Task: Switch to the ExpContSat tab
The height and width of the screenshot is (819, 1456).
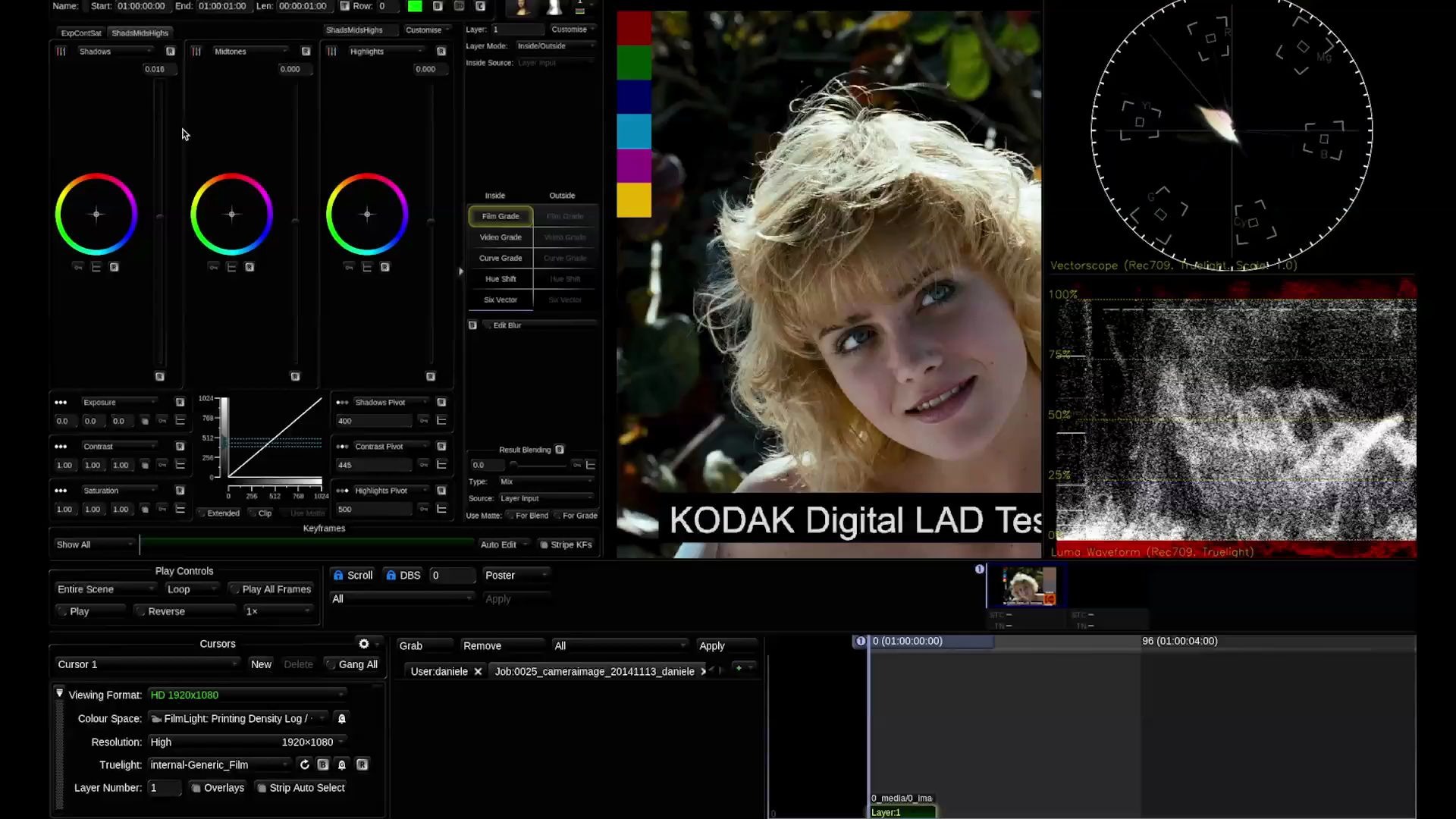Action: tap(81, 33)
